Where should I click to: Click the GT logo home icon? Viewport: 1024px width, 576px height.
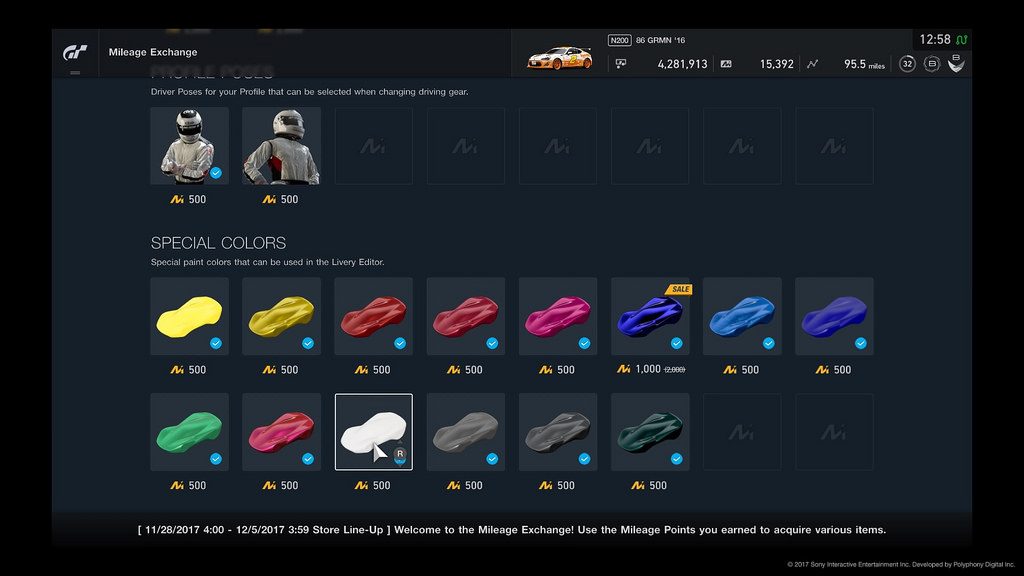75,52
